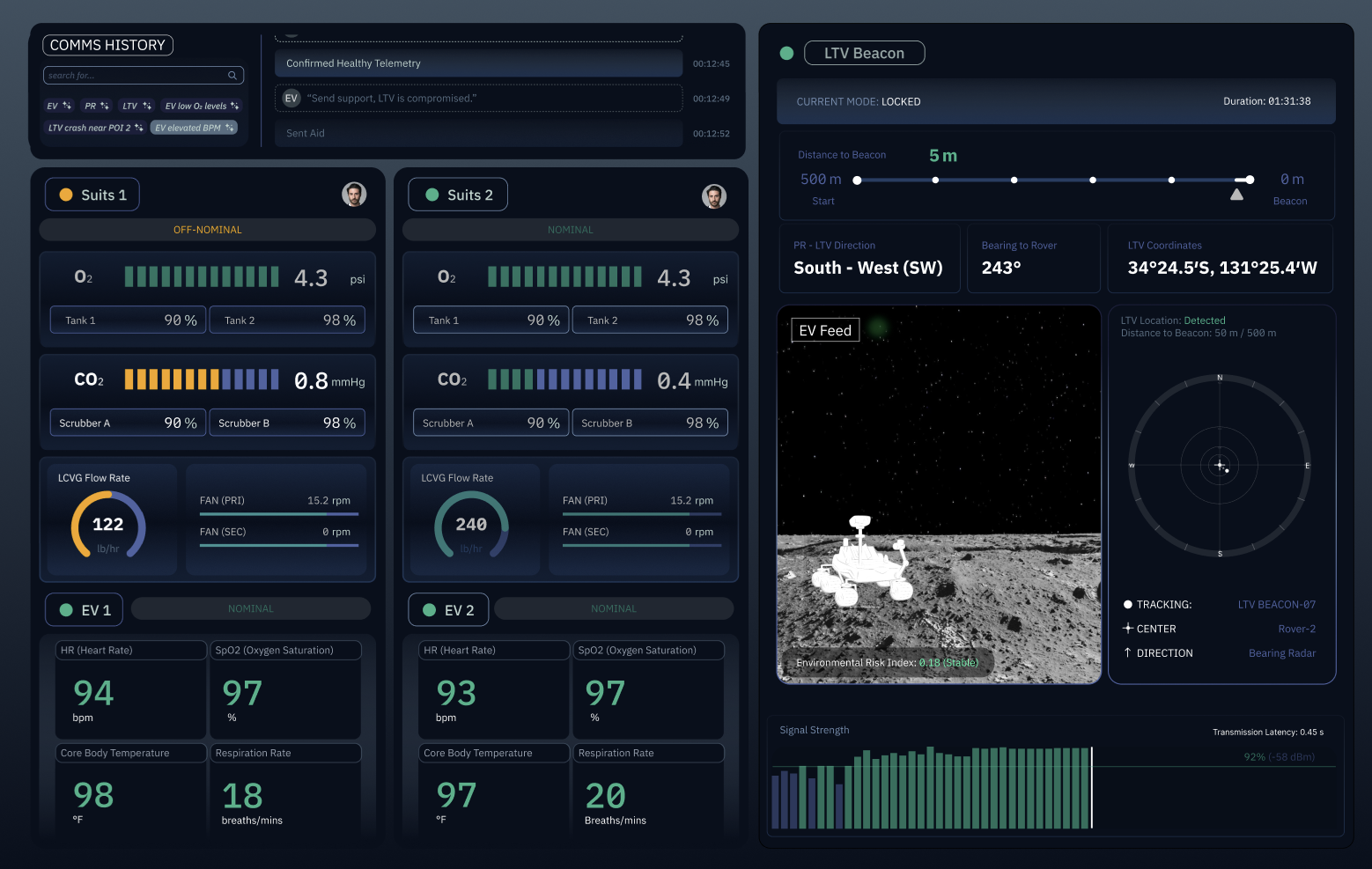This screenshot has width=1372, height=869.
Task: Select the EV 1 tab
Action: (85, 610)
